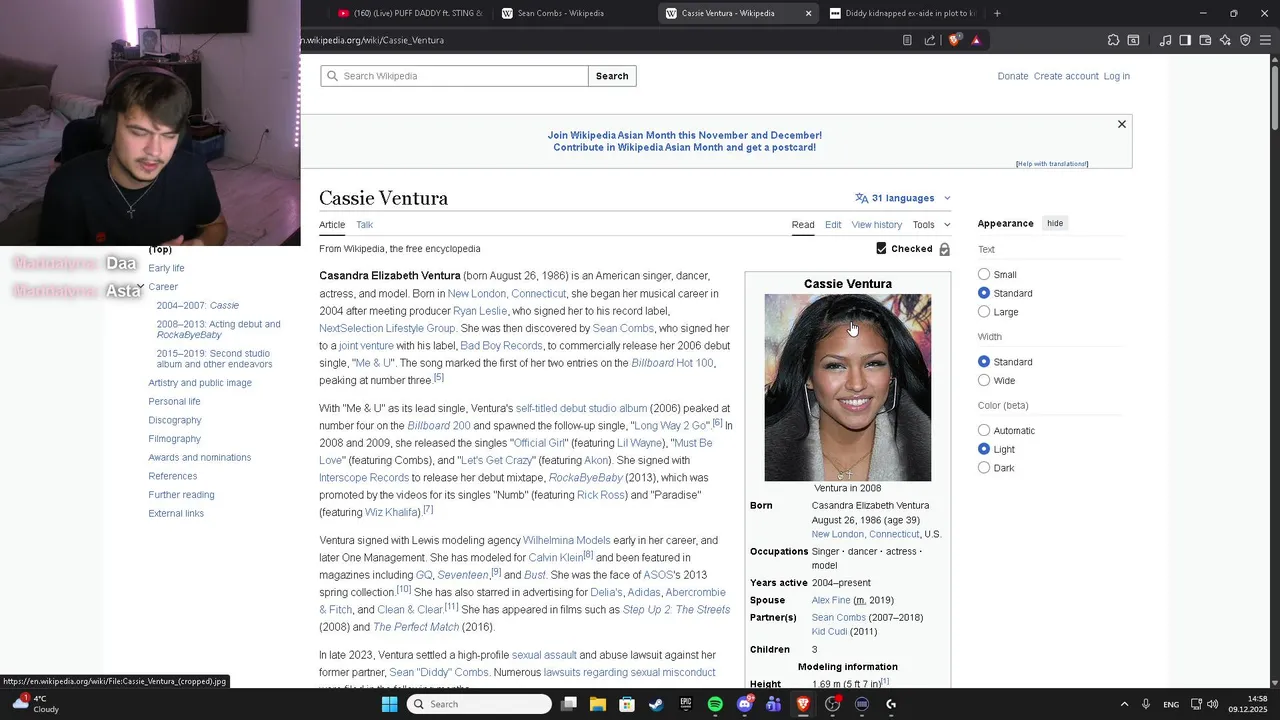Select Wide width option

984,380
